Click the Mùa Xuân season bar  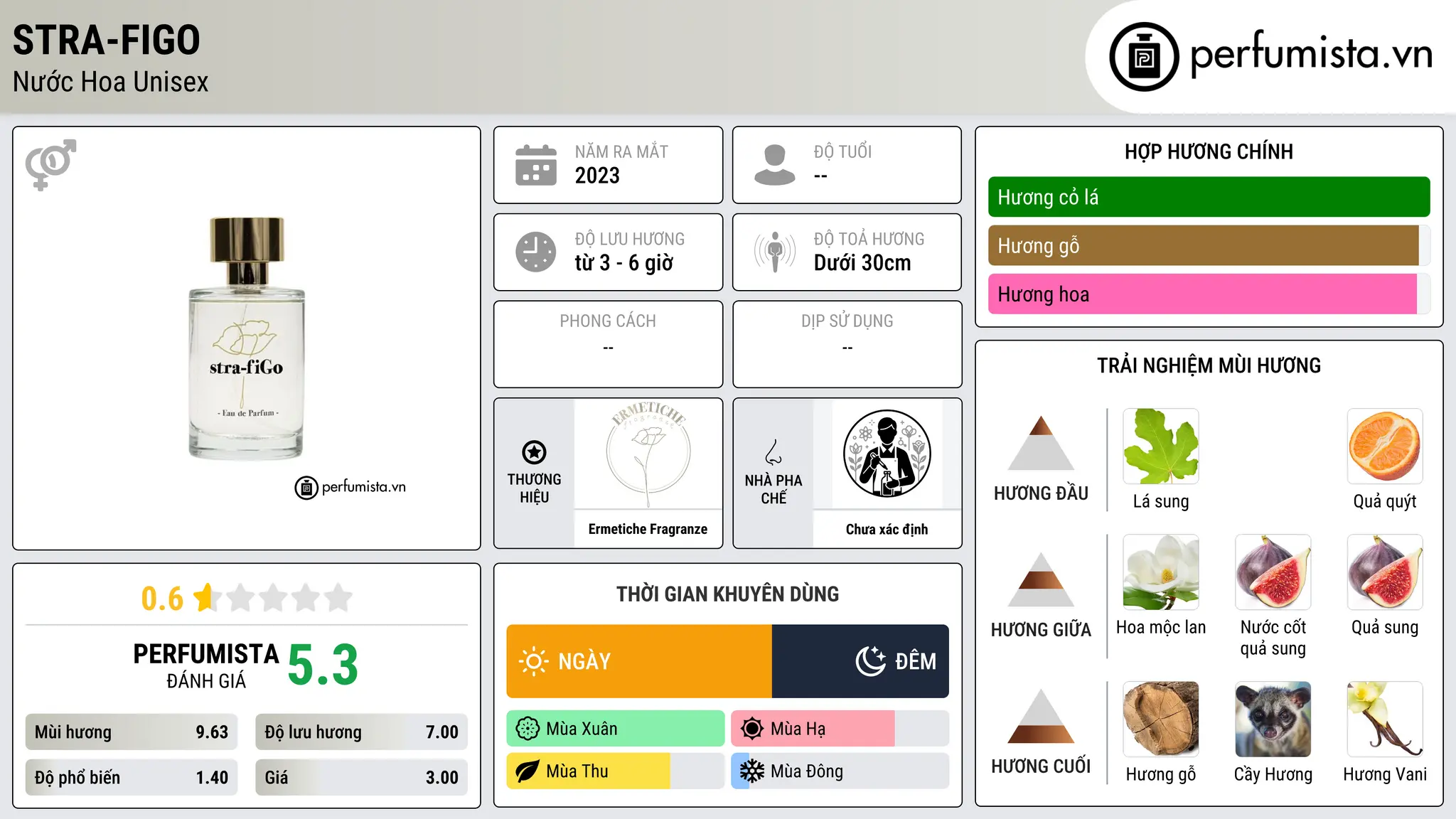pyautogui.click(x=616, y=729)
